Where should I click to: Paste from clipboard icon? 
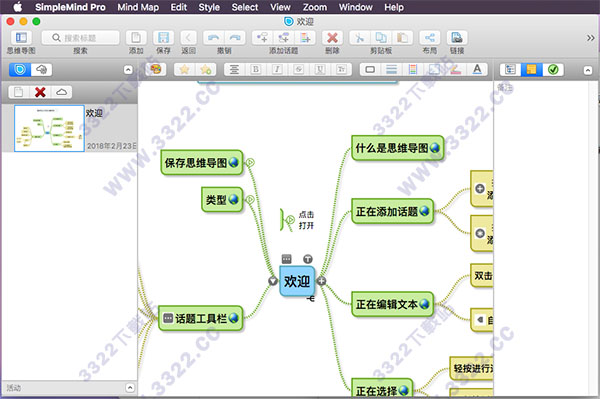402,37
